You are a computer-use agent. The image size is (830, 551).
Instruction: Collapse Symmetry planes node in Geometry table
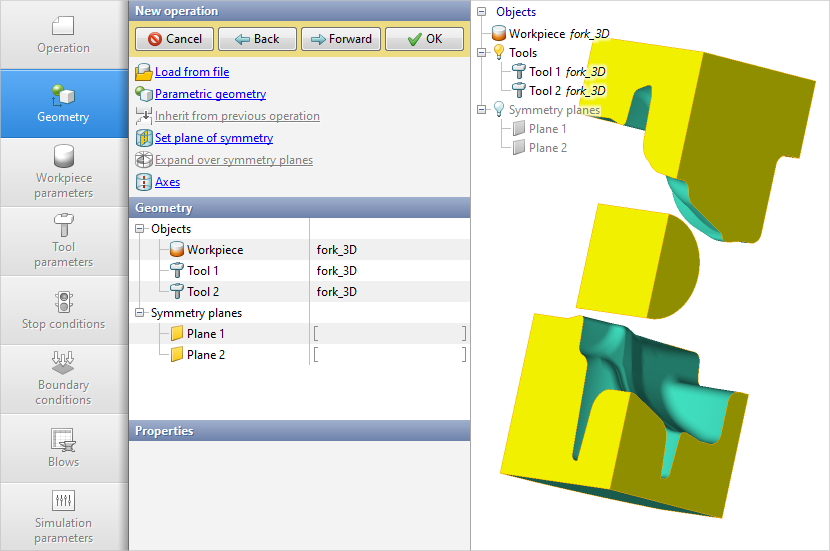(x=140, y=313)
